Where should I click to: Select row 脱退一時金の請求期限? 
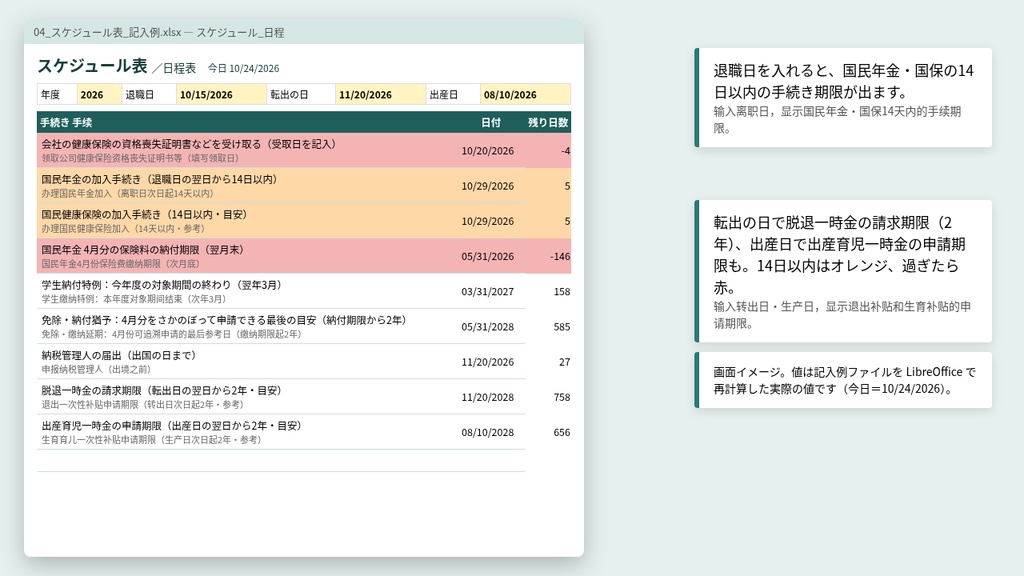[x=304, y=397]
